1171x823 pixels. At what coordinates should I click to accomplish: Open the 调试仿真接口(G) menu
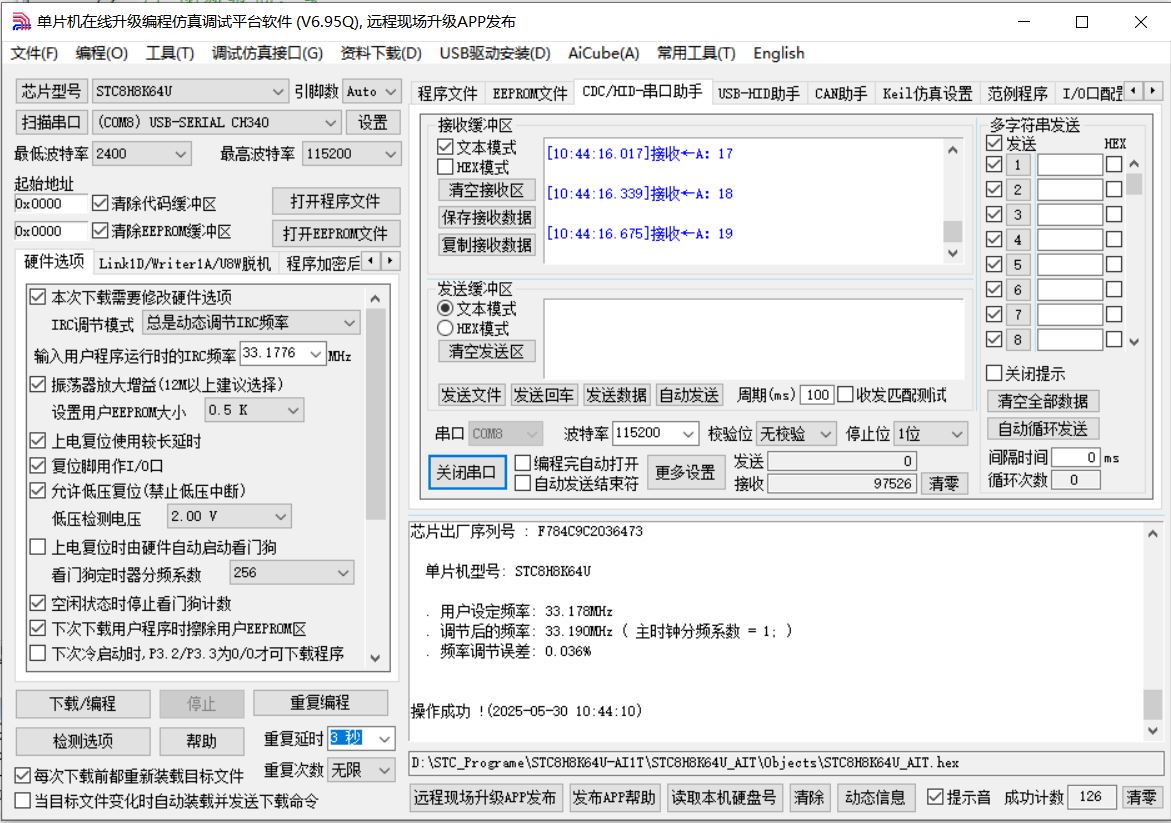point(267,53)
